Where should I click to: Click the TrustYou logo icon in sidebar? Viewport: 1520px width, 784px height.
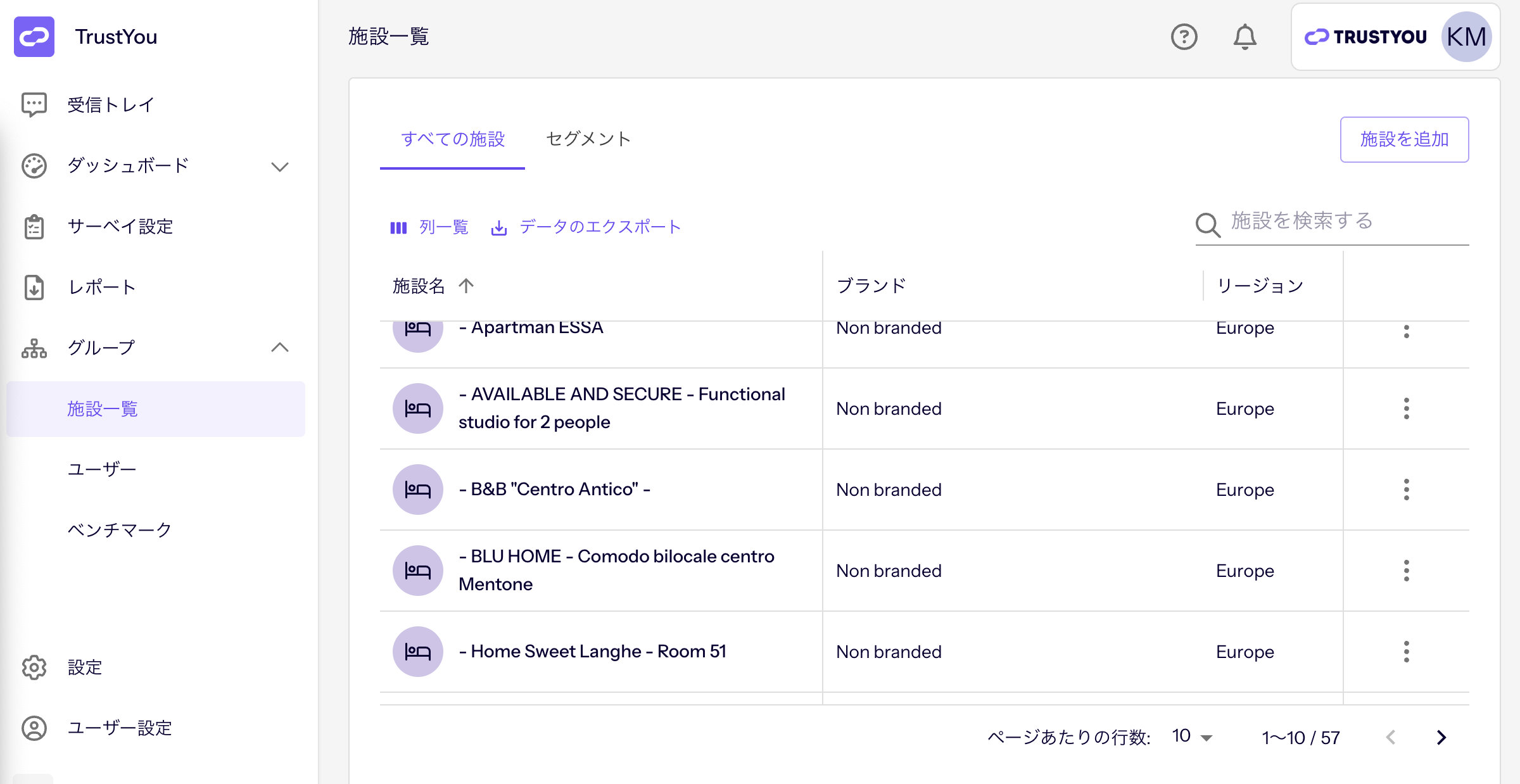click(34, 37)
